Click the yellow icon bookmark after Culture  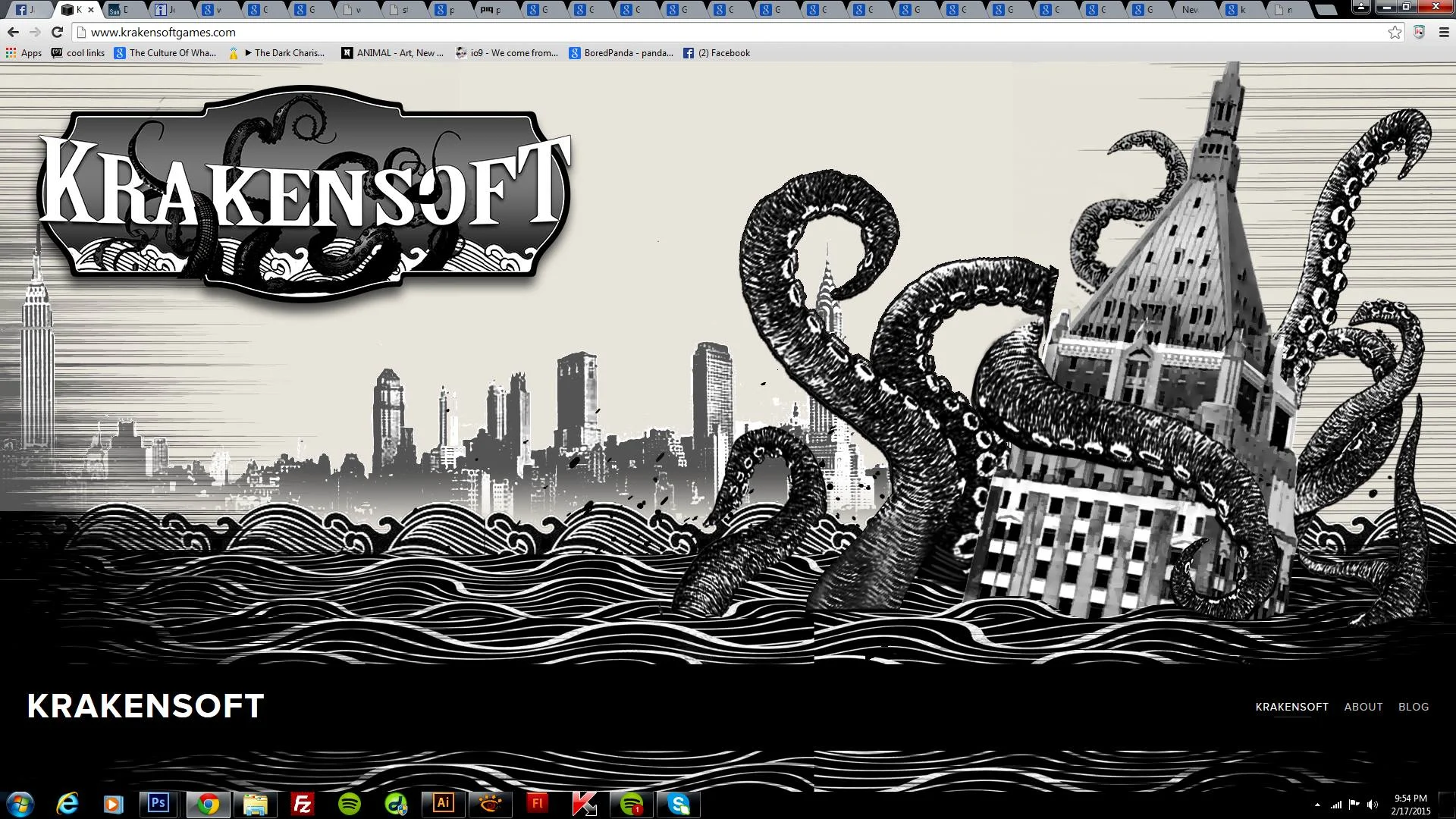[x=233, y=53]
